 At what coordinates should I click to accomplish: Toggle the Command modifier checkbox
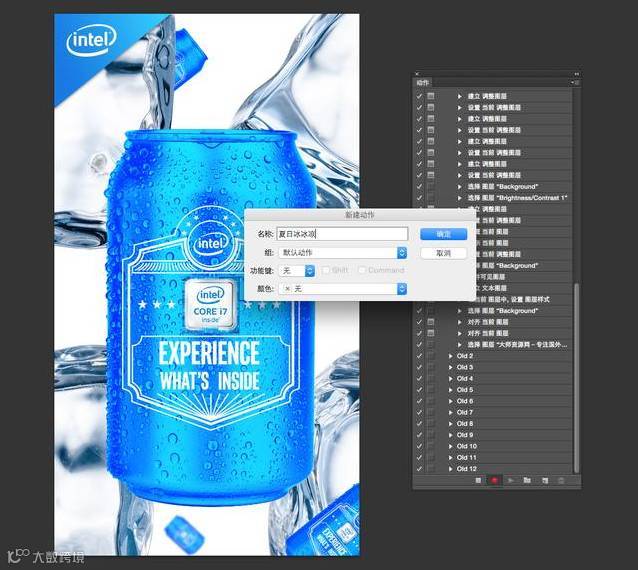(x=362, y=270)
